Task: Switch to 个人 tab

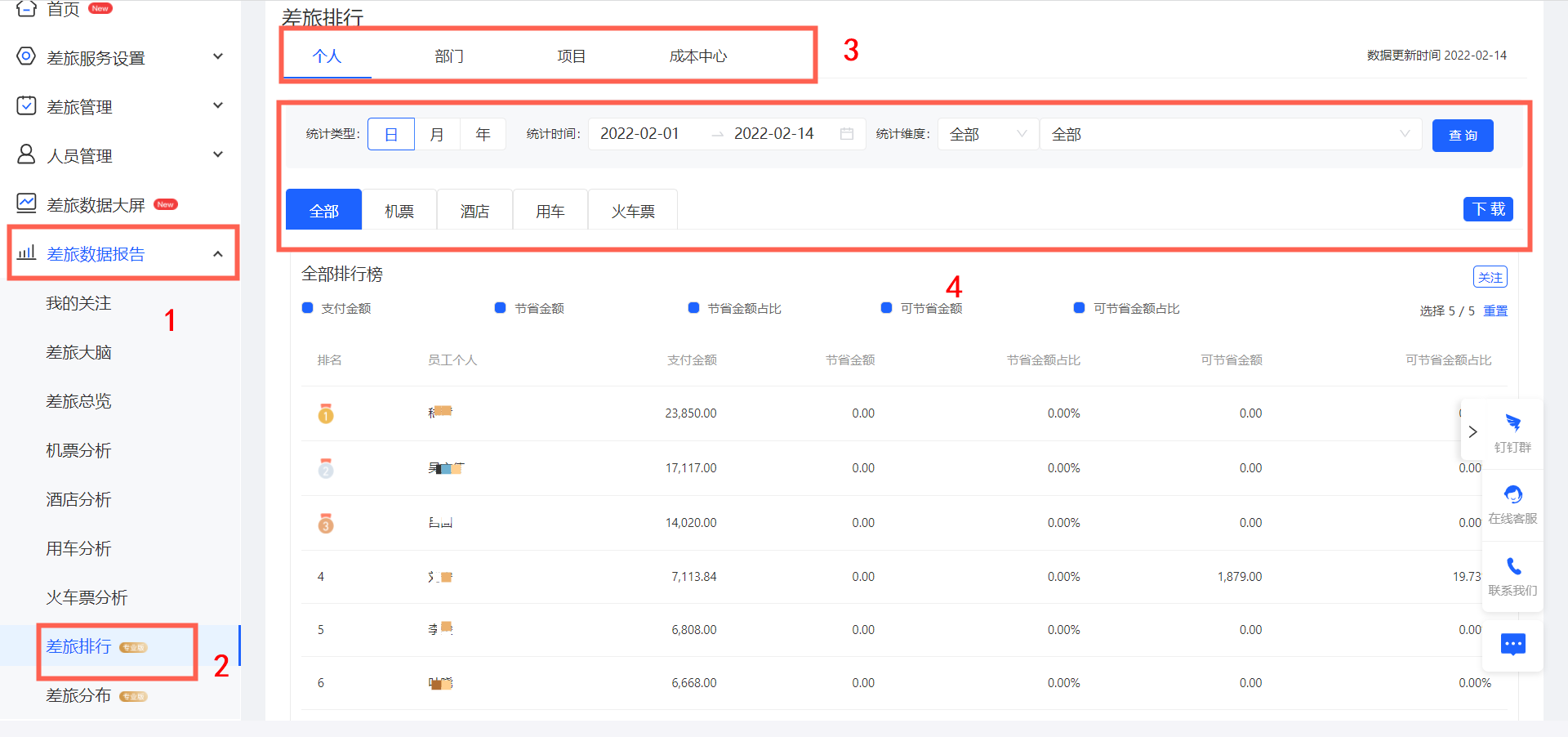Action: (327, 56)
